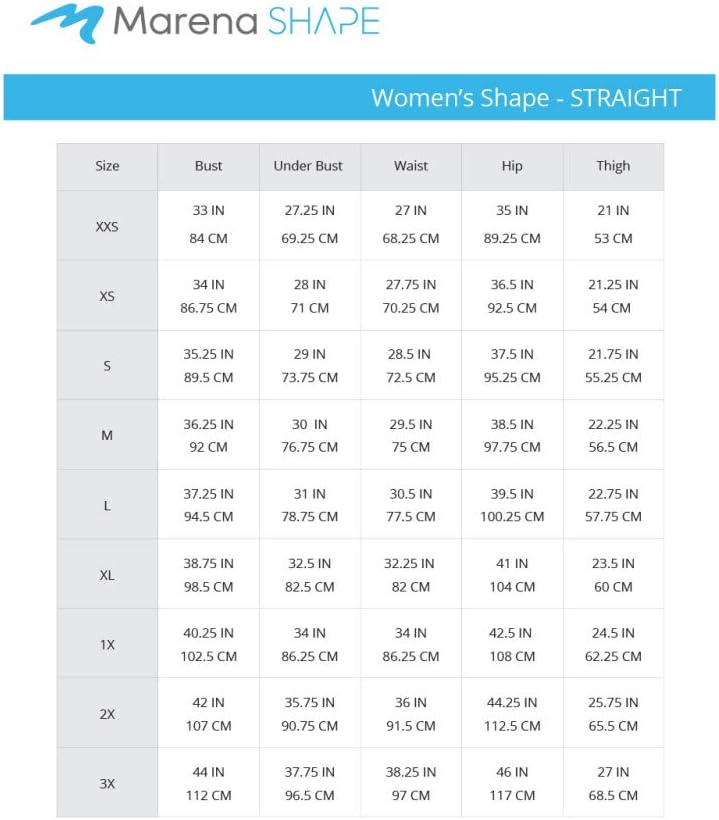The image size is (719, 820).
Task: Select the L size row label
Action: (x=107, y=505)
